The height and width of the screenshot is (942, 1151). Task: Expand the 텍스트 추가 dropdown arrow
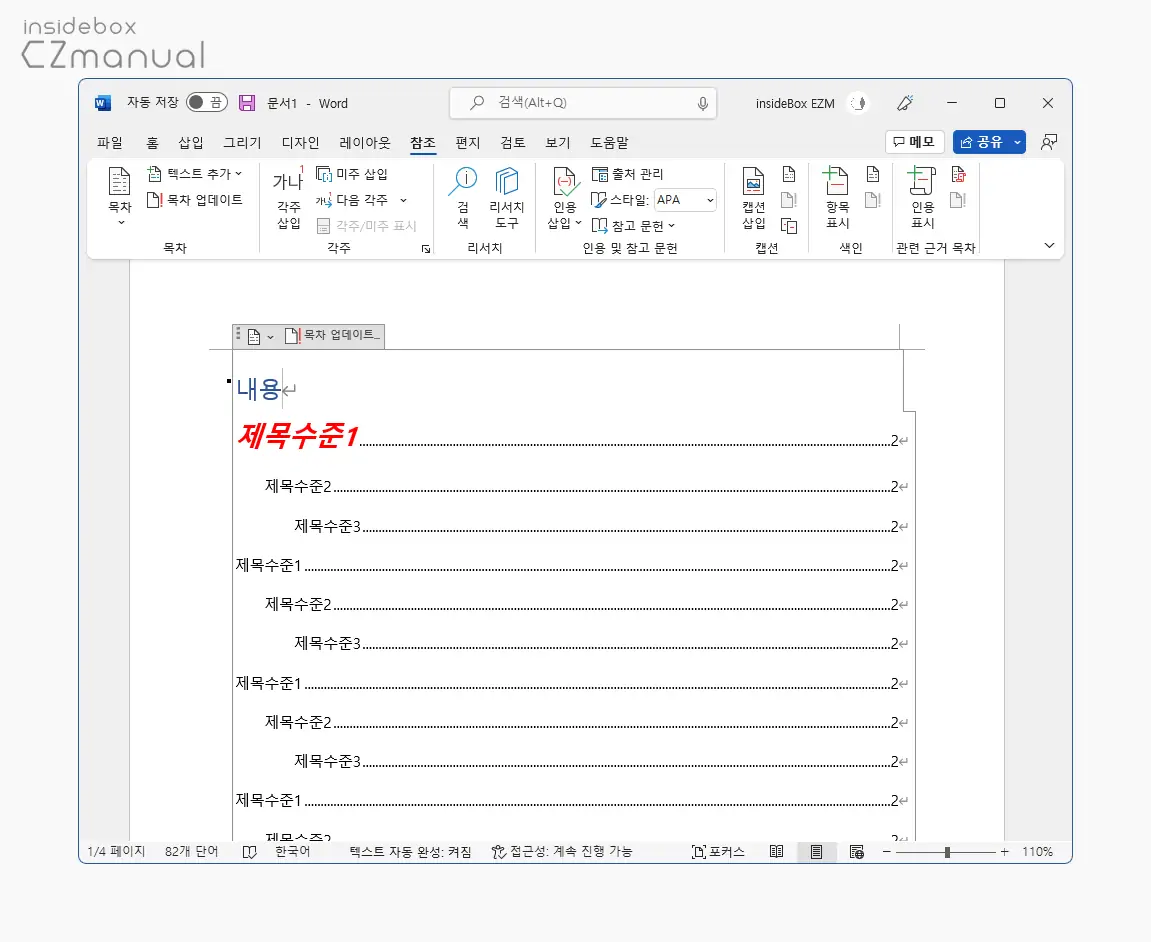coord(239,174)
